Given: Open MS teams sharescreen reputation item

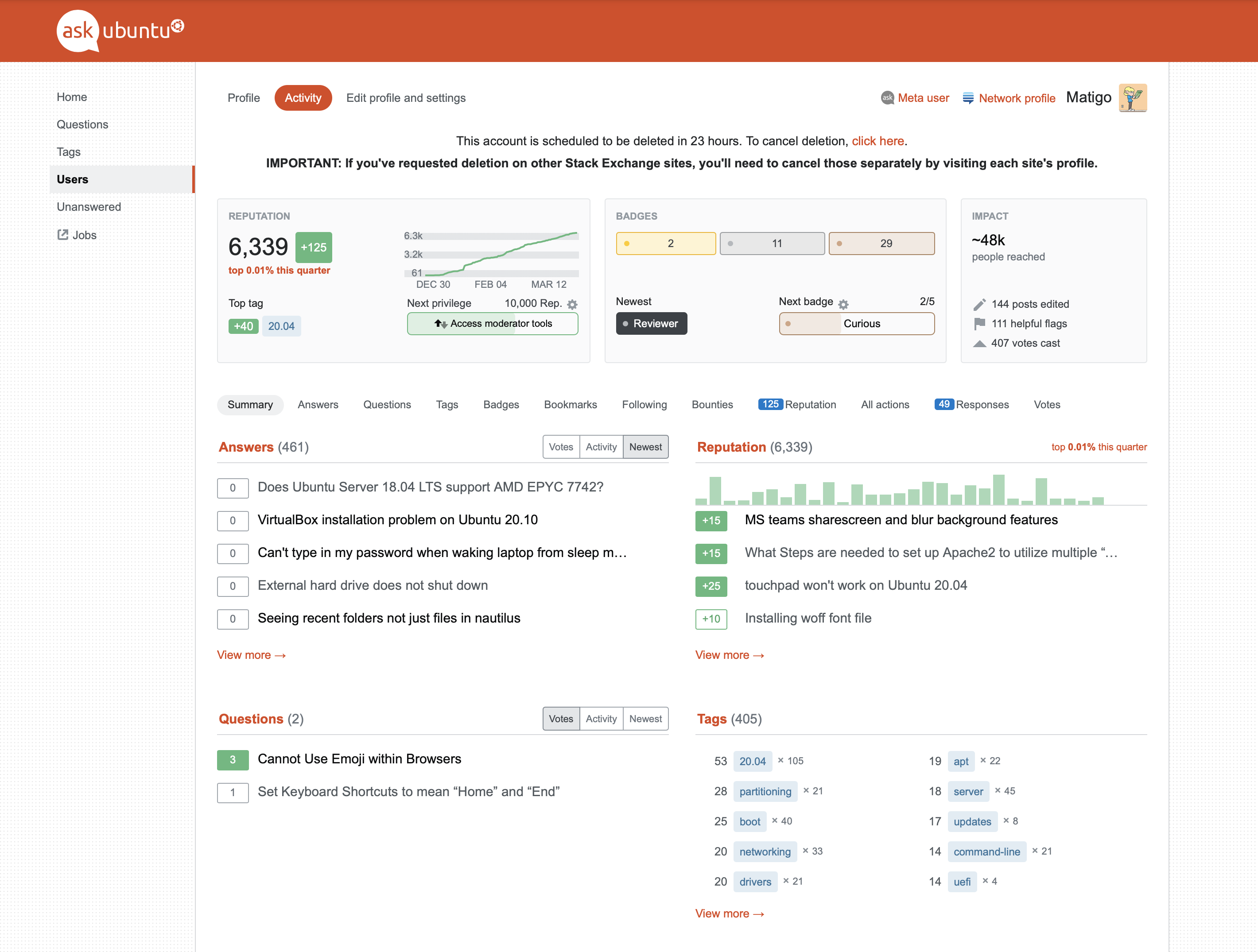Looking at the screenshot, I should 901,520.
